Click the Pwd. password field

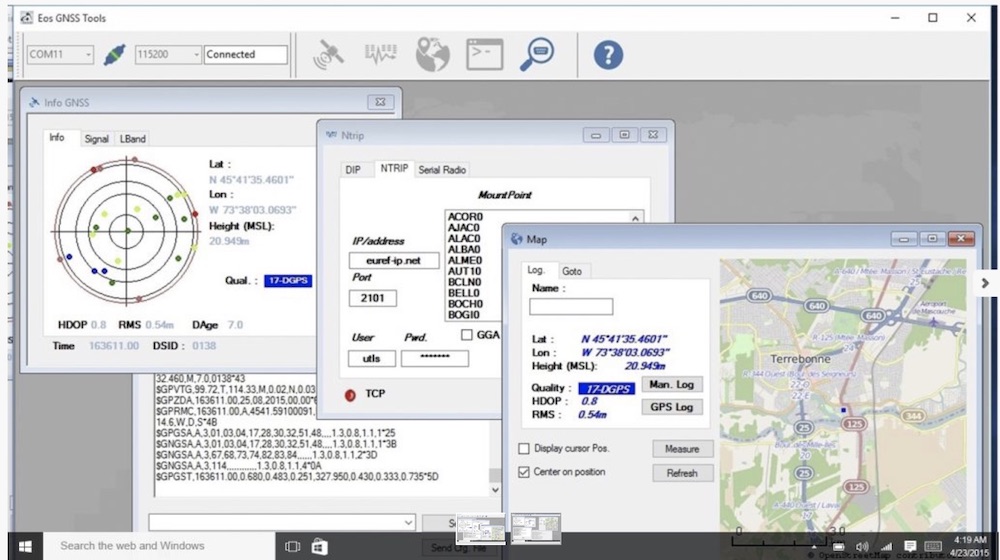[435, 358]
